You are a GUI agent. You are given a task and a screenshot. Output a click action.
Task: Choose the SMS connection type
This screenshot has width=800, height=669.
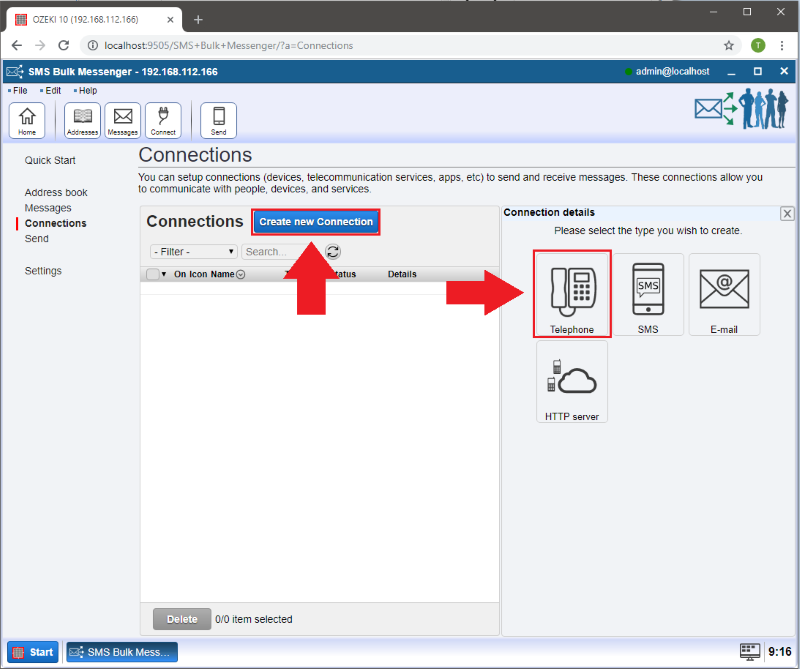click(648, 294)
